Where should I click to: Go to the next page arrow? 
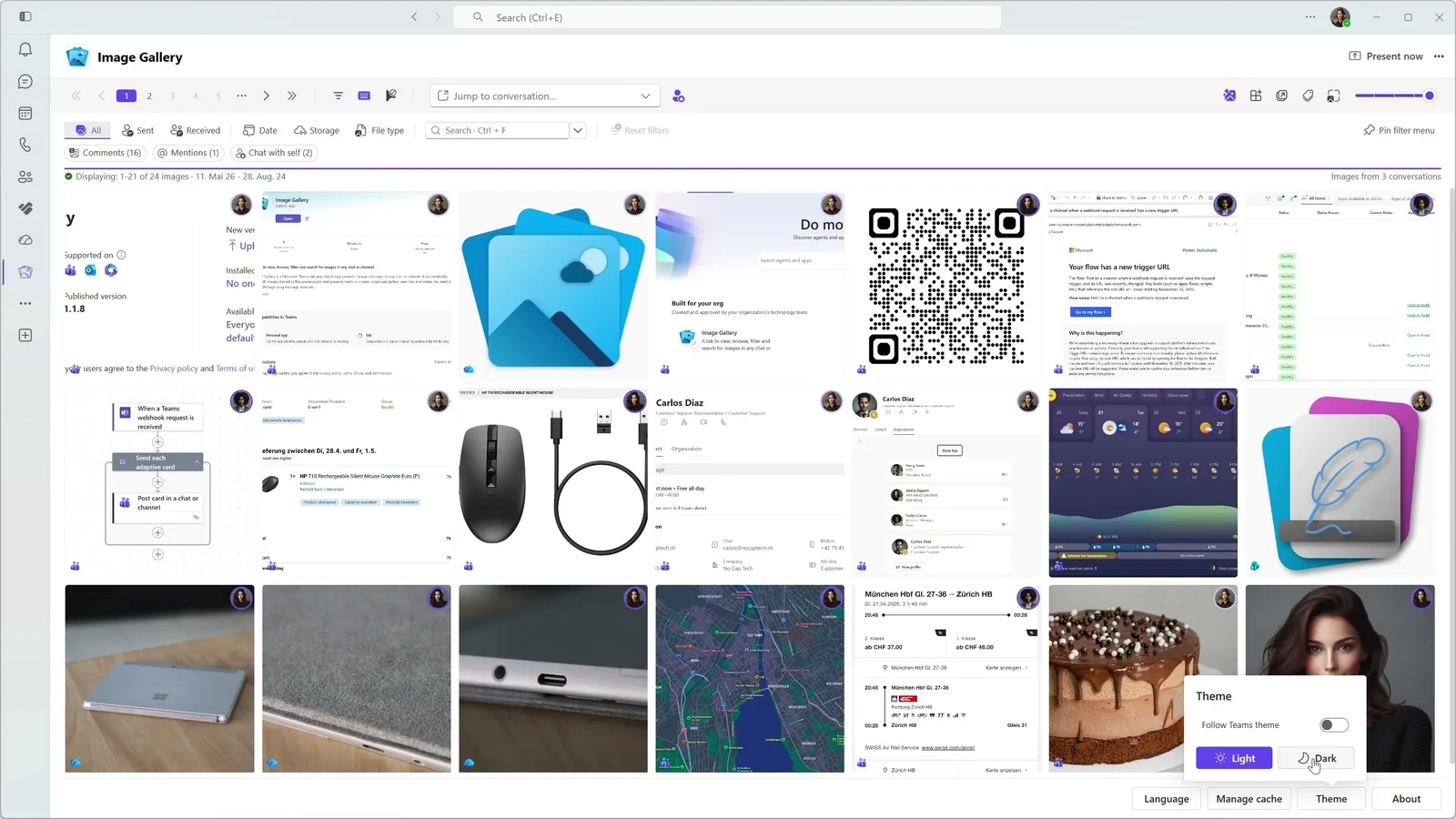pos(266,96)
